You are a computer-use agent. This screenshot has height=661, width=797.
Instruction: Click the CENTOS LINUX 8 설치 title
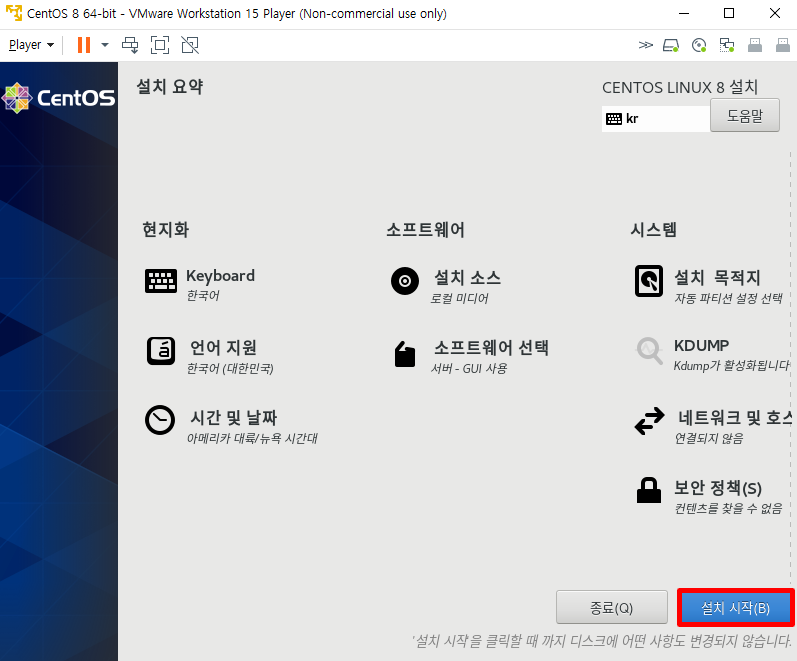click(680, 87)
